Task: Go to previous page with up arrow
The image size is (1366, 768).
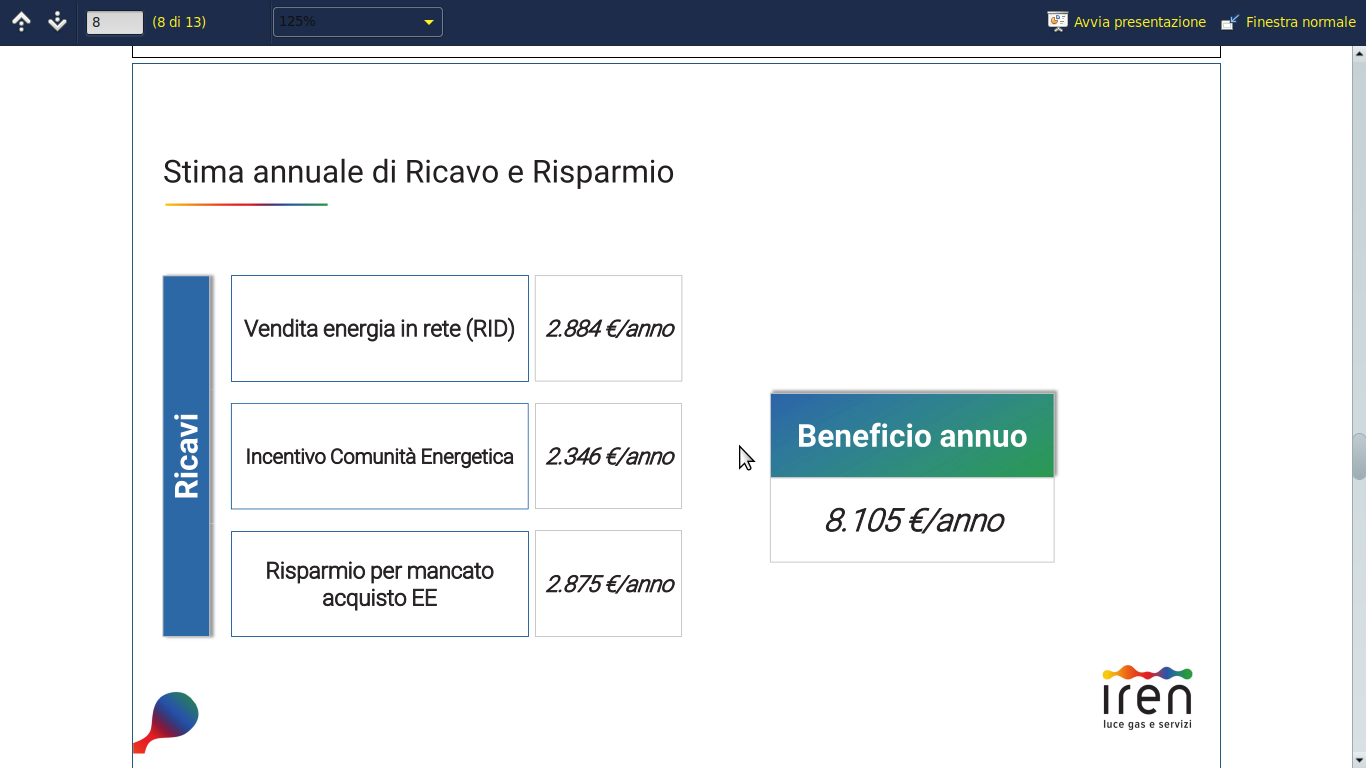Action: [x=21, y=21]
